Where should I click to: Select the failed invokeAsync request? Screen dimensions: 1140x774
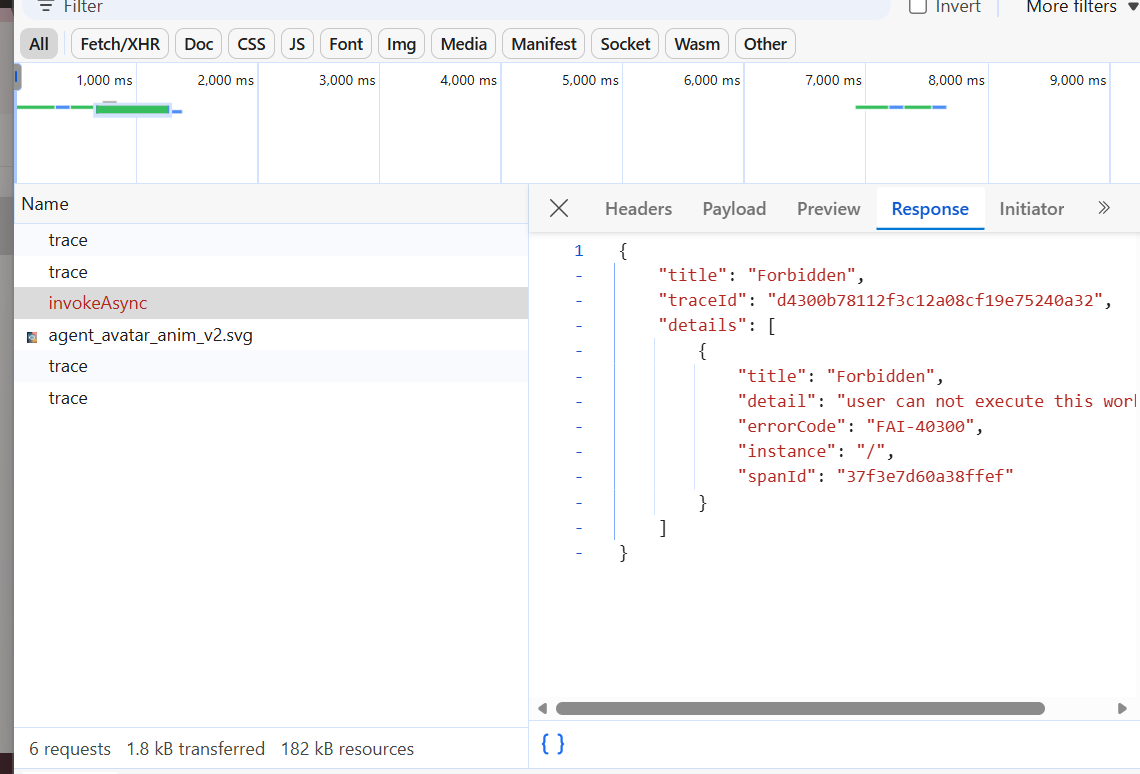click(98, 303)
